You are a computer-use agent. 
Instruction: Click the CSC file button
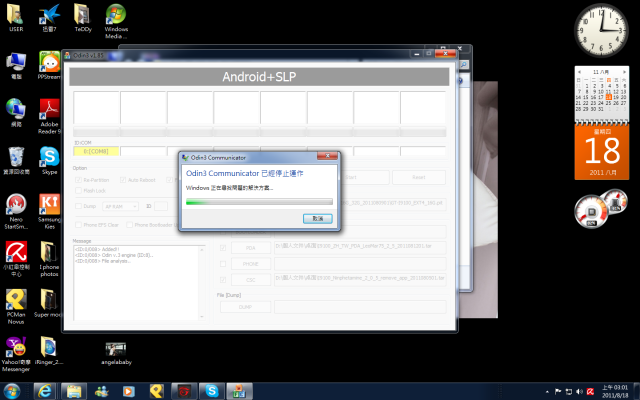[251, 280]
